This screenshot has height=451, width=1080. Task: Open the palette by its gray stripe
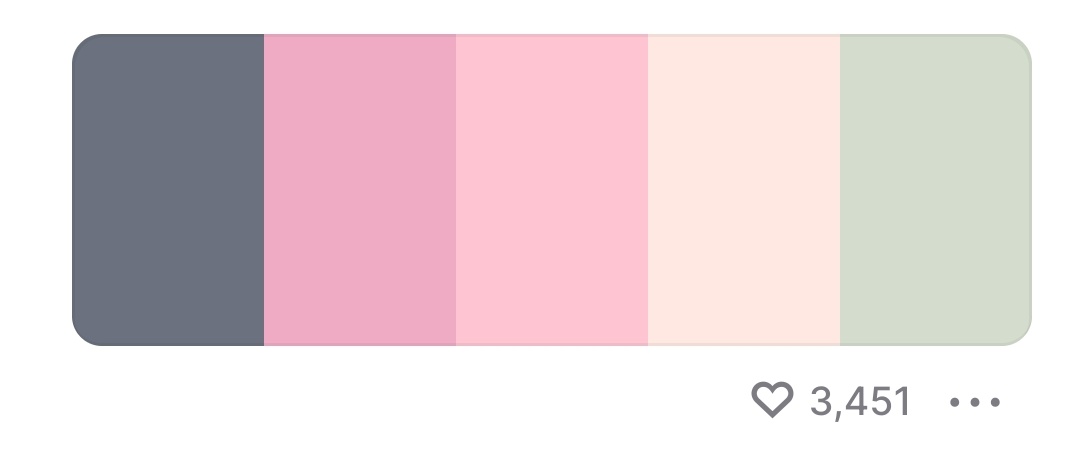click(168, 190)
